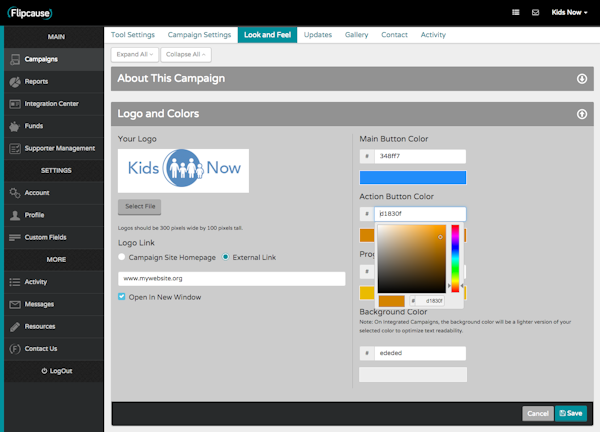The height and width of the screenshot is (432, 600).
Task: Open the Integration Center icon
Action: tap(14, 104)
